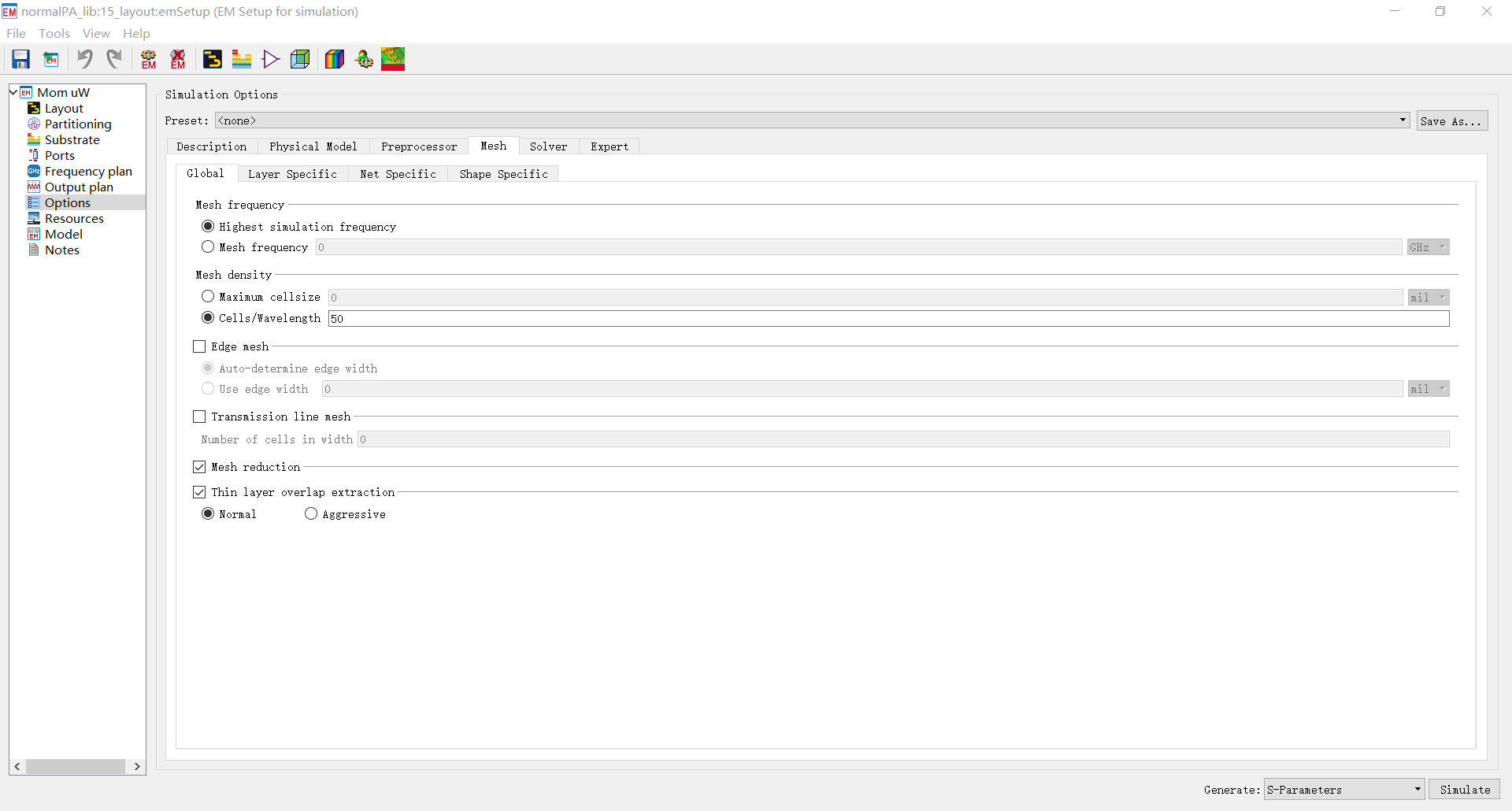Screen dimensions: 1512x811
Task: Open Resources in the setup tree
Action: tap(74, 219)
